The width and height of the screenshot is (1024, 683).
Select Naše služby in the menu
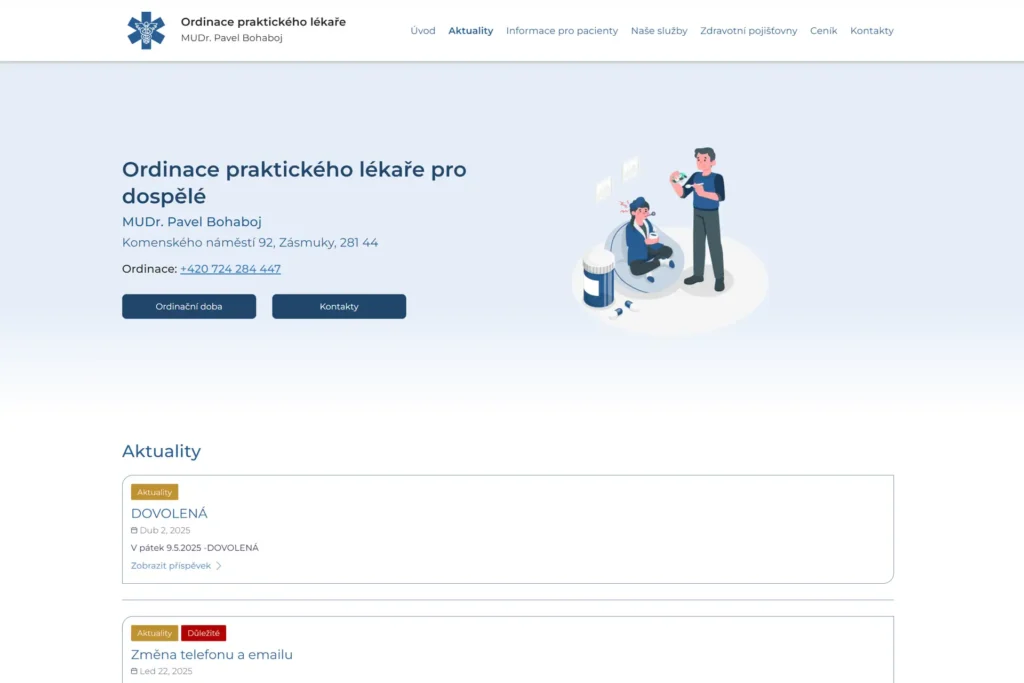[x=659, y=31]
